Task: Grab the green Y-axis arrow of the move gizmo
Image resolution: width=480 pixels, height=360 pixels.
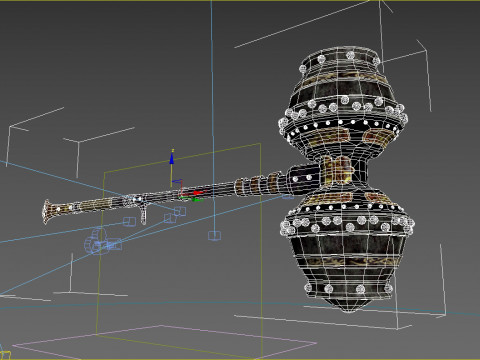Action: (198, 200)
